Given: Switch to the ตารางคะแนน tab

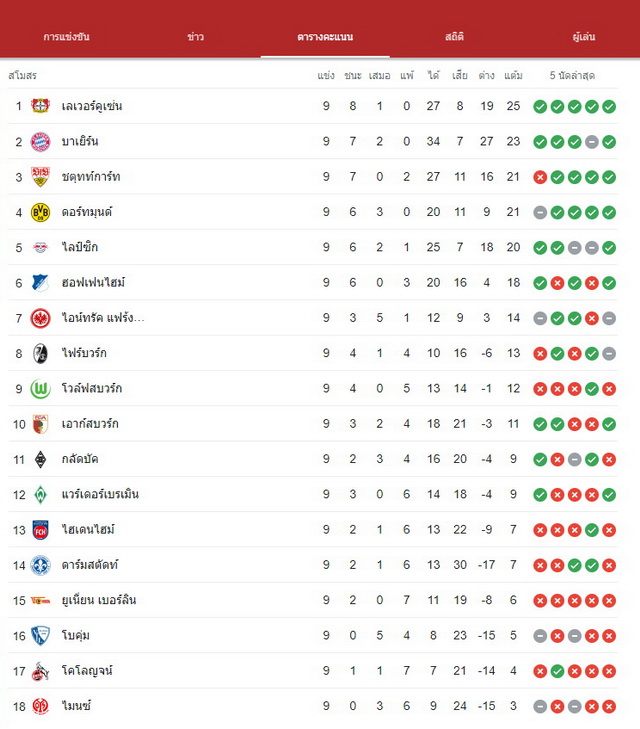Looking at the screenshot, I should 325,37.
